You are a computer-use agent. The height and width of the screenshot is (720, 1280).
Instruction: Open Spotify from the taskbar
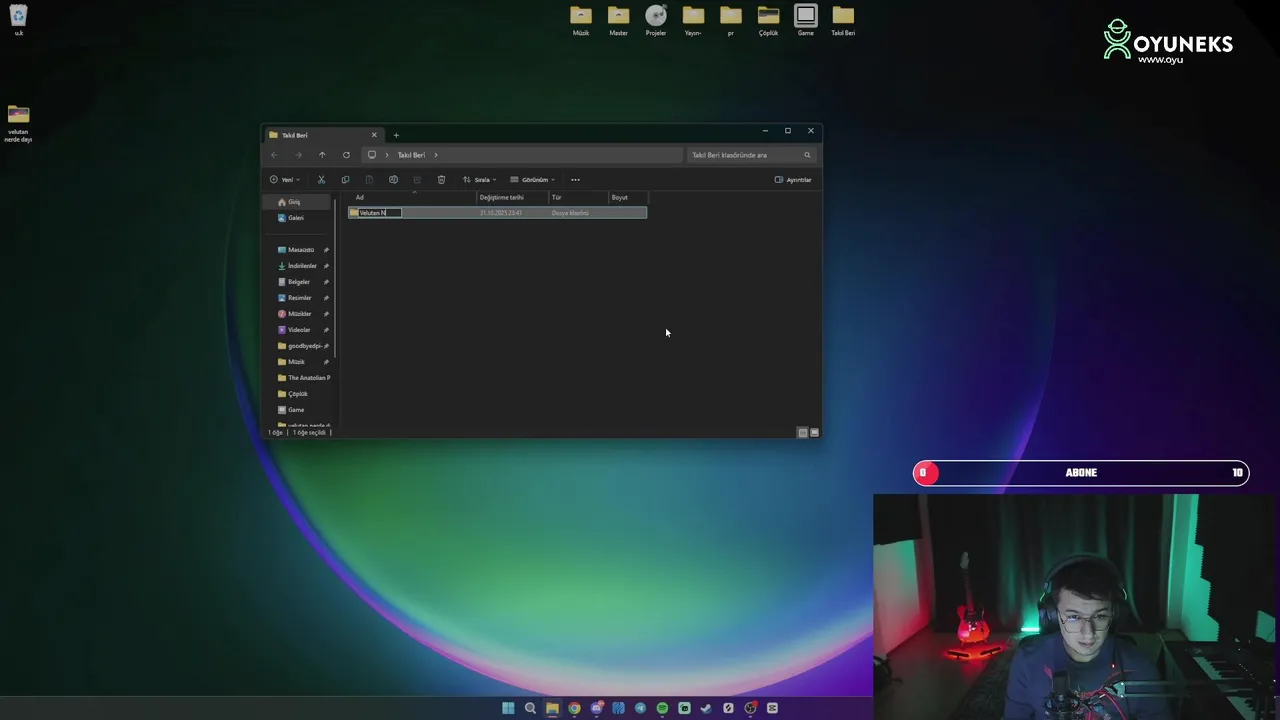(x=662, y=708)
